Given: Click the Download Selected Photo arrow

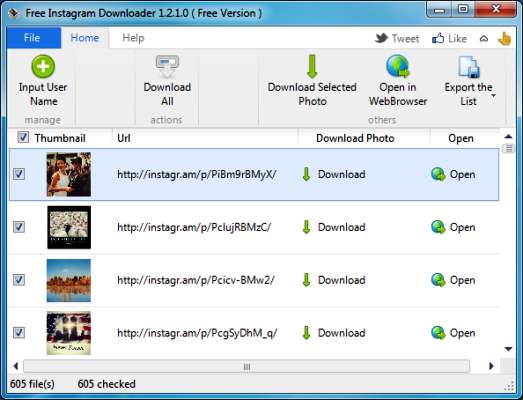Looking at the screenshot, I should [x=312, y=66].
